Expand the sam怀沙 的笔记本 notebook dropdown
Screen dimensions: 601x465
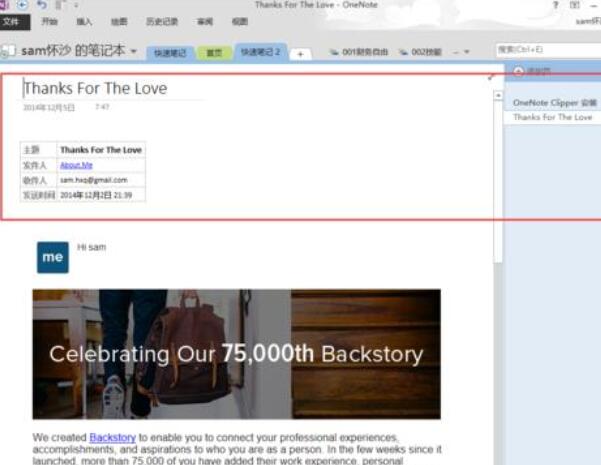(x=134, y=51)
